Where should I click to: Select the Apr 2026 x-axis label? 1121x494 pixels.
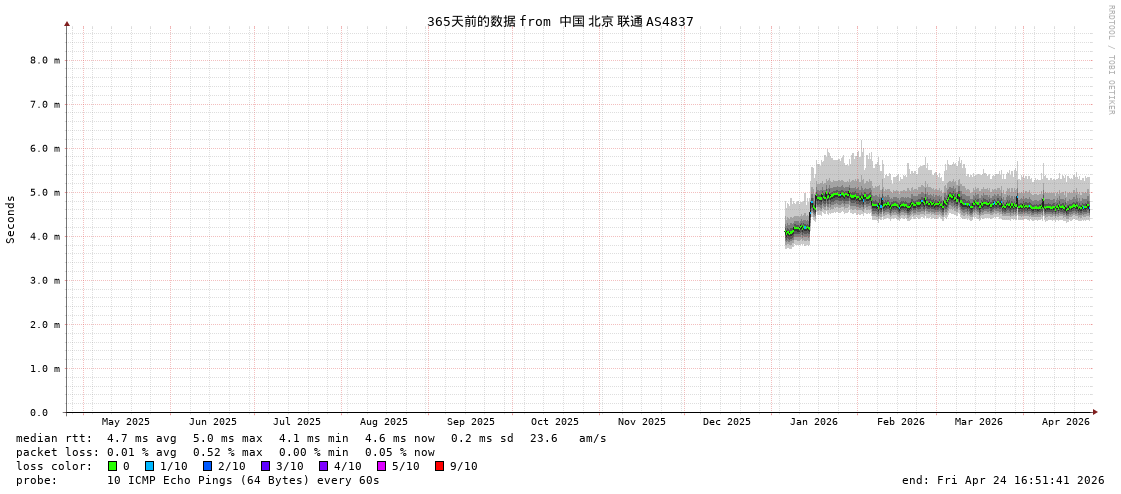pos(1065,422)
